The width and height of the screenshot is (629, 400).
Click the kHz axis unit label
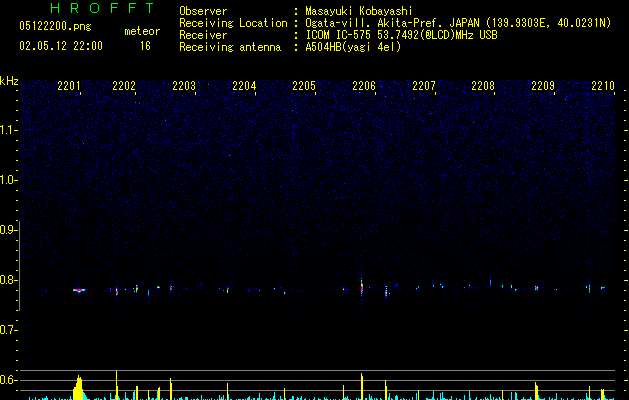point(9,81)
